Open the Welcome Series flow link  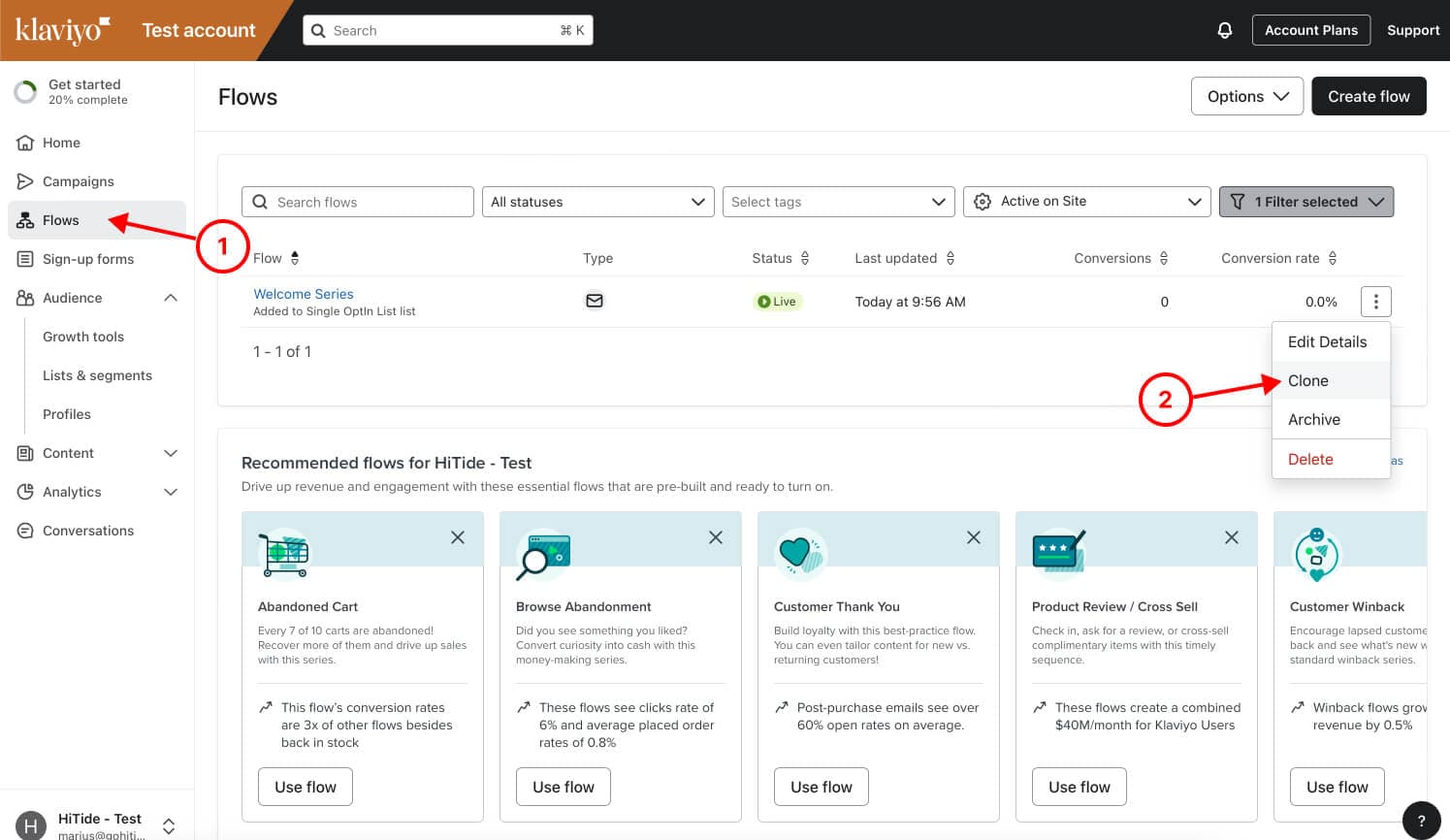[x=304, y=294]
